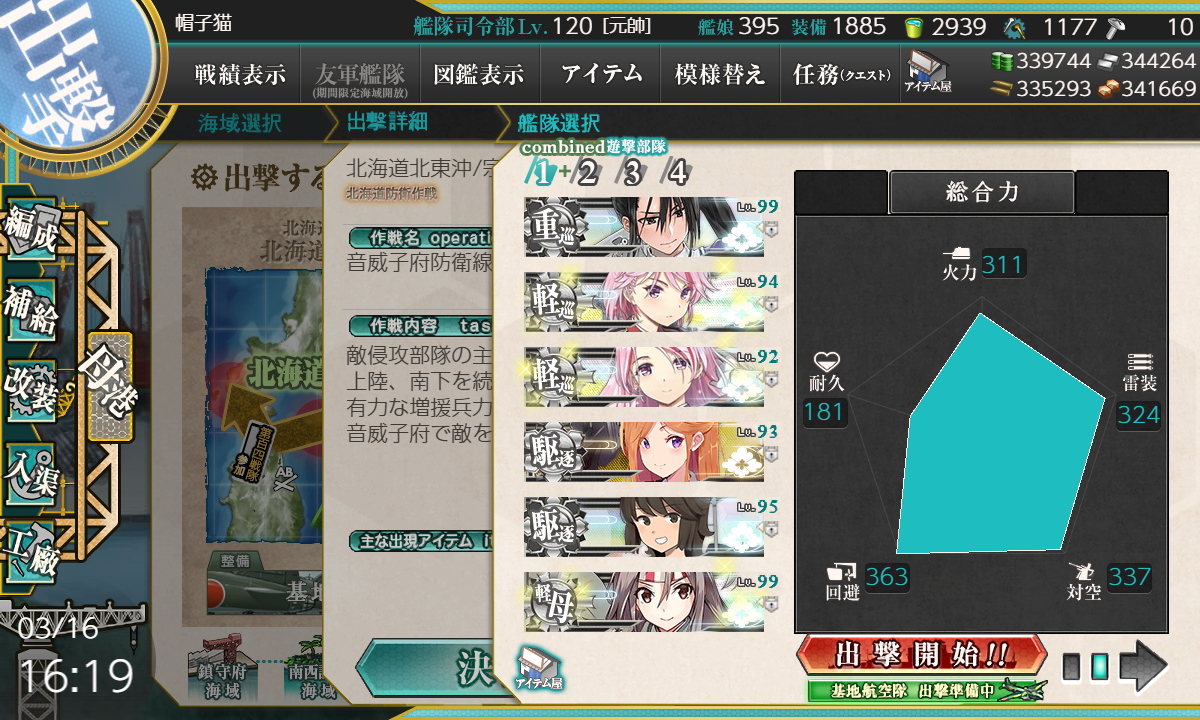Select the 軽母 light carrier ship banner
1200x720 pixels.
click(x=644, y=602)
